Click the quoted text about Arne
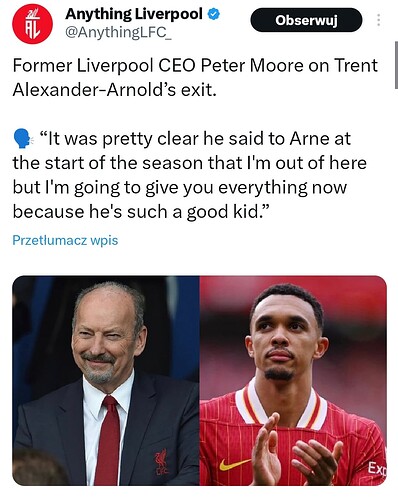This screenshot has height=500, width=398. (190, 175)
